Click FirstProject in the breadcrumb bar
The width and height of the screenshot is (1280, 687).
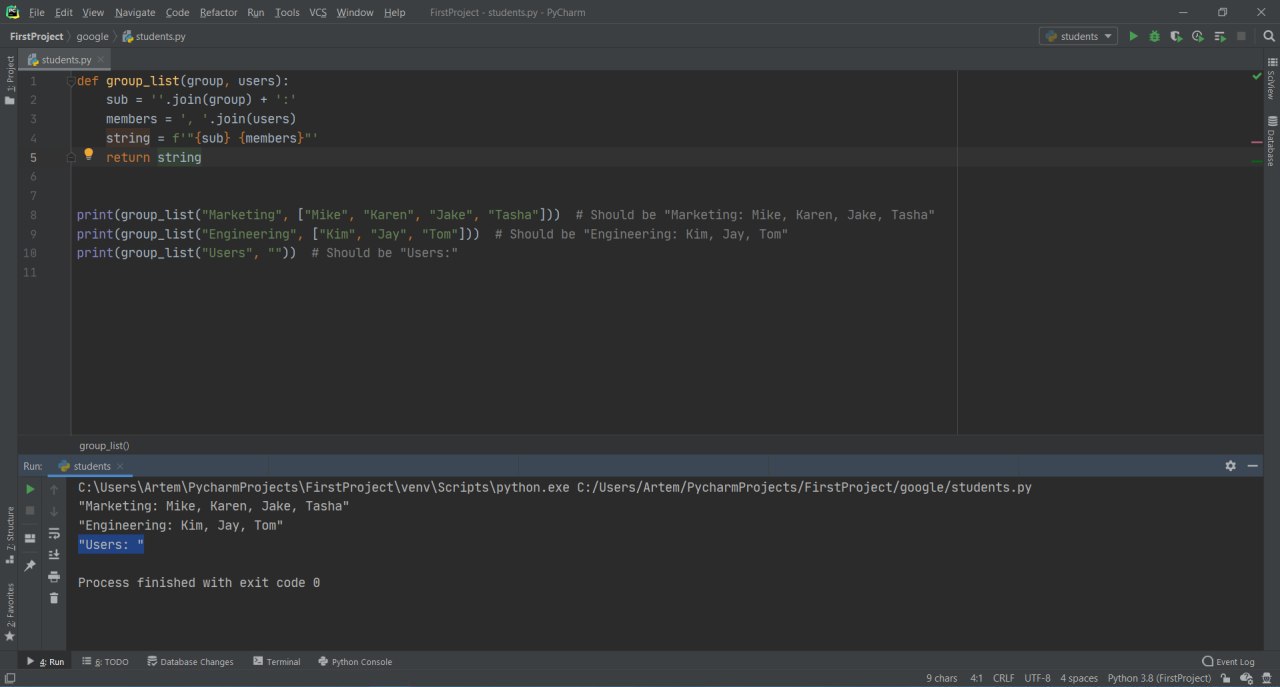point(36,36)
